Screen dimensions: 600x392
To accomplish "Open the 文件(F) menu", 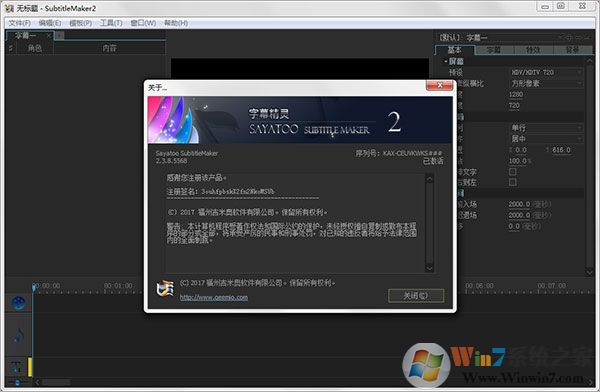I will pos(20,23).
